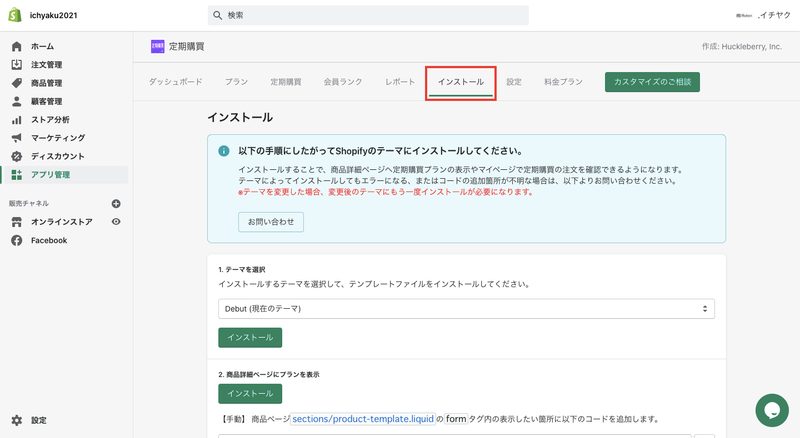Image resolution: width=800 pixels, height=438 pixels.
Task: Select the インストール tab
Action: (x=461, y=82)
